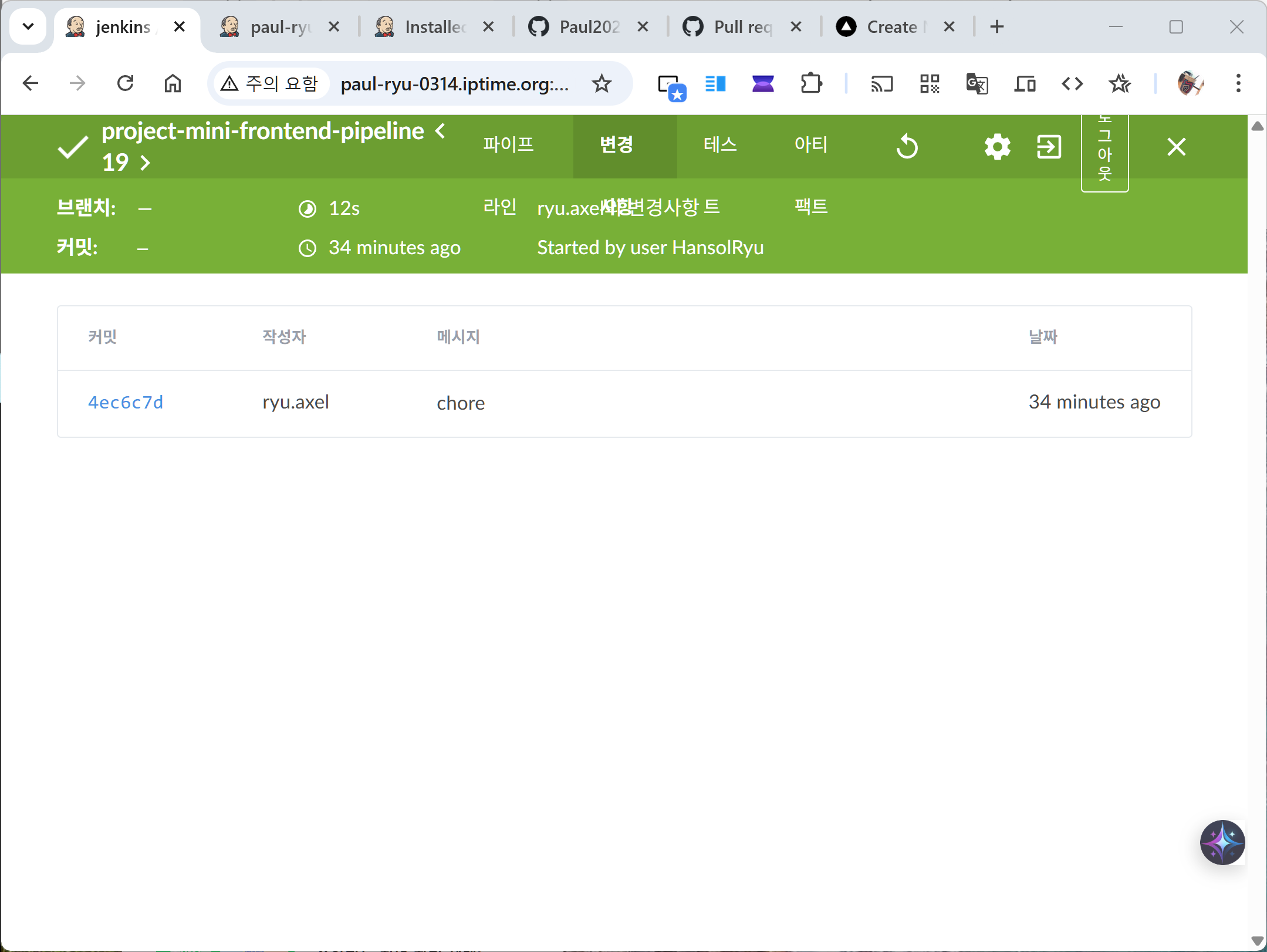Click the 로그아웃 logout button

1104,151
